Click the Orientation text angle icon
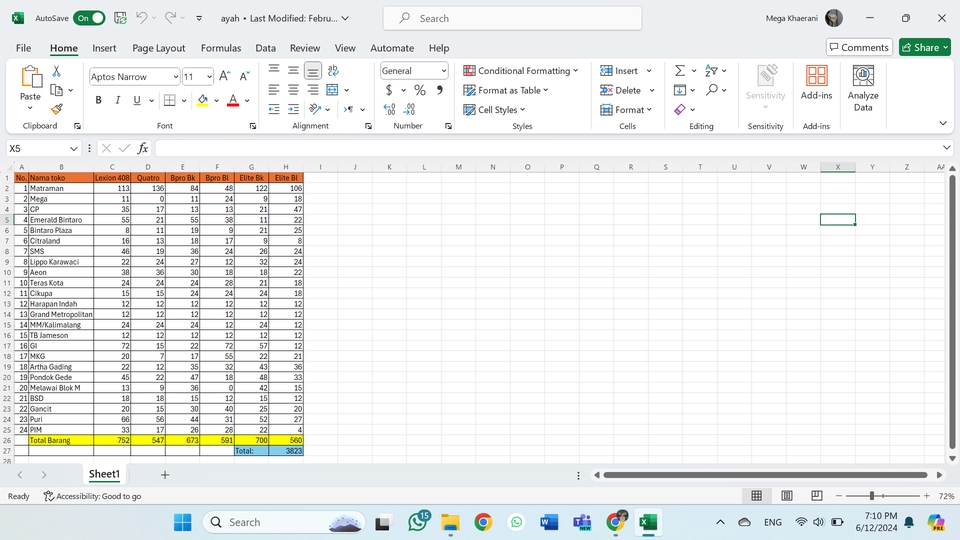 click(x=315, y=109)
